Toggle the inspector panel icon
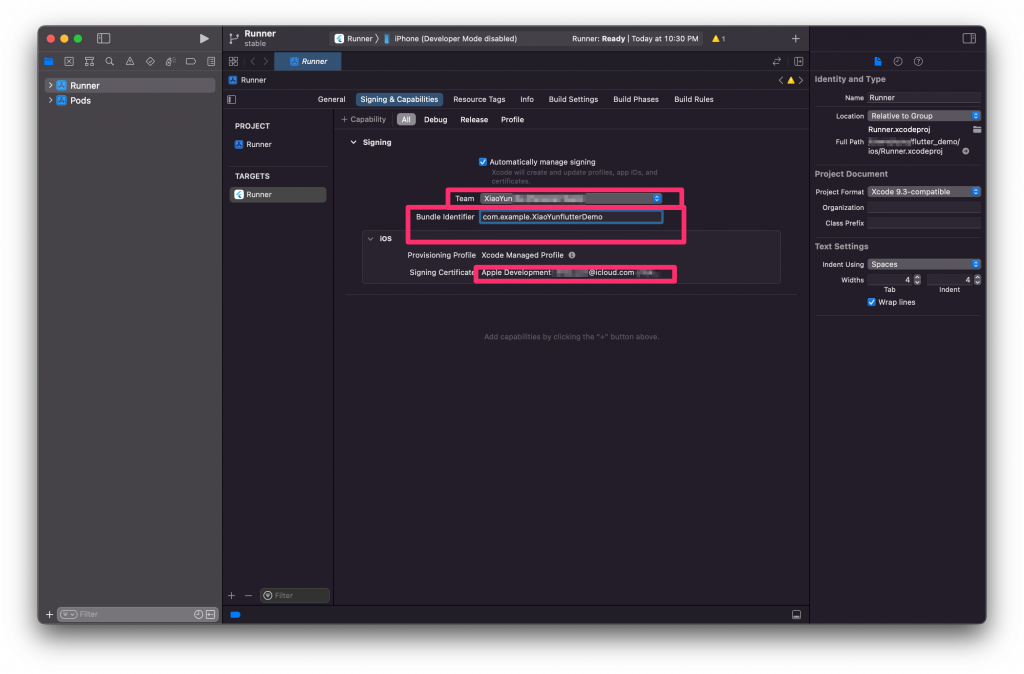 point(969,39)
